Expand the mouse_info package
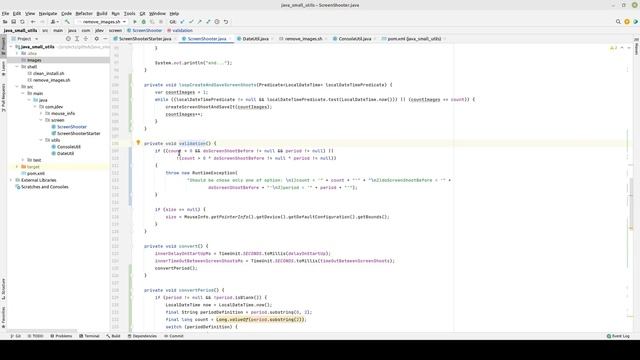 click(41, 113)
